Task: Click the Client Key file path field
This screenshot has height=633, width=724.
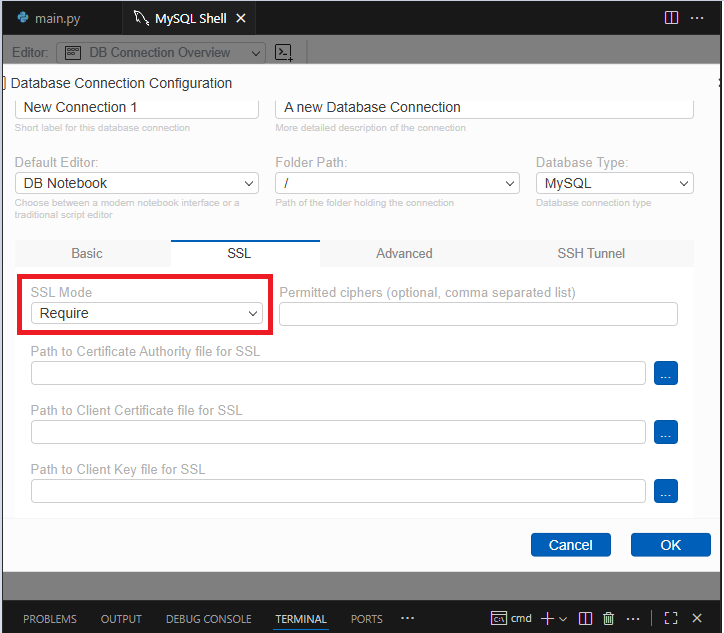Action: (x=338, y=491)
